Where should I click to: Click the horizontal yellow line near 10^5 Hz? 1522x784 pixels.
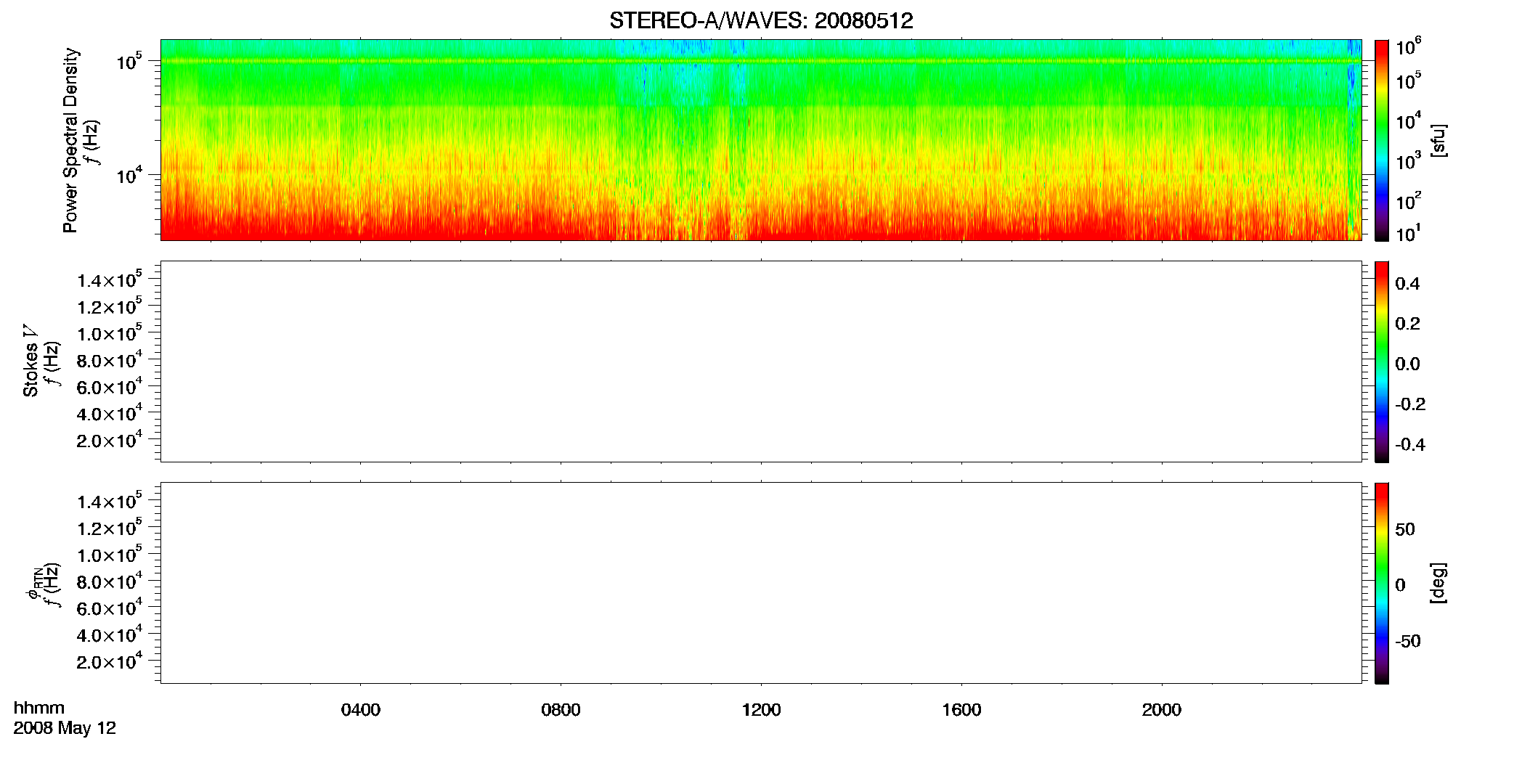pos(761,61)
